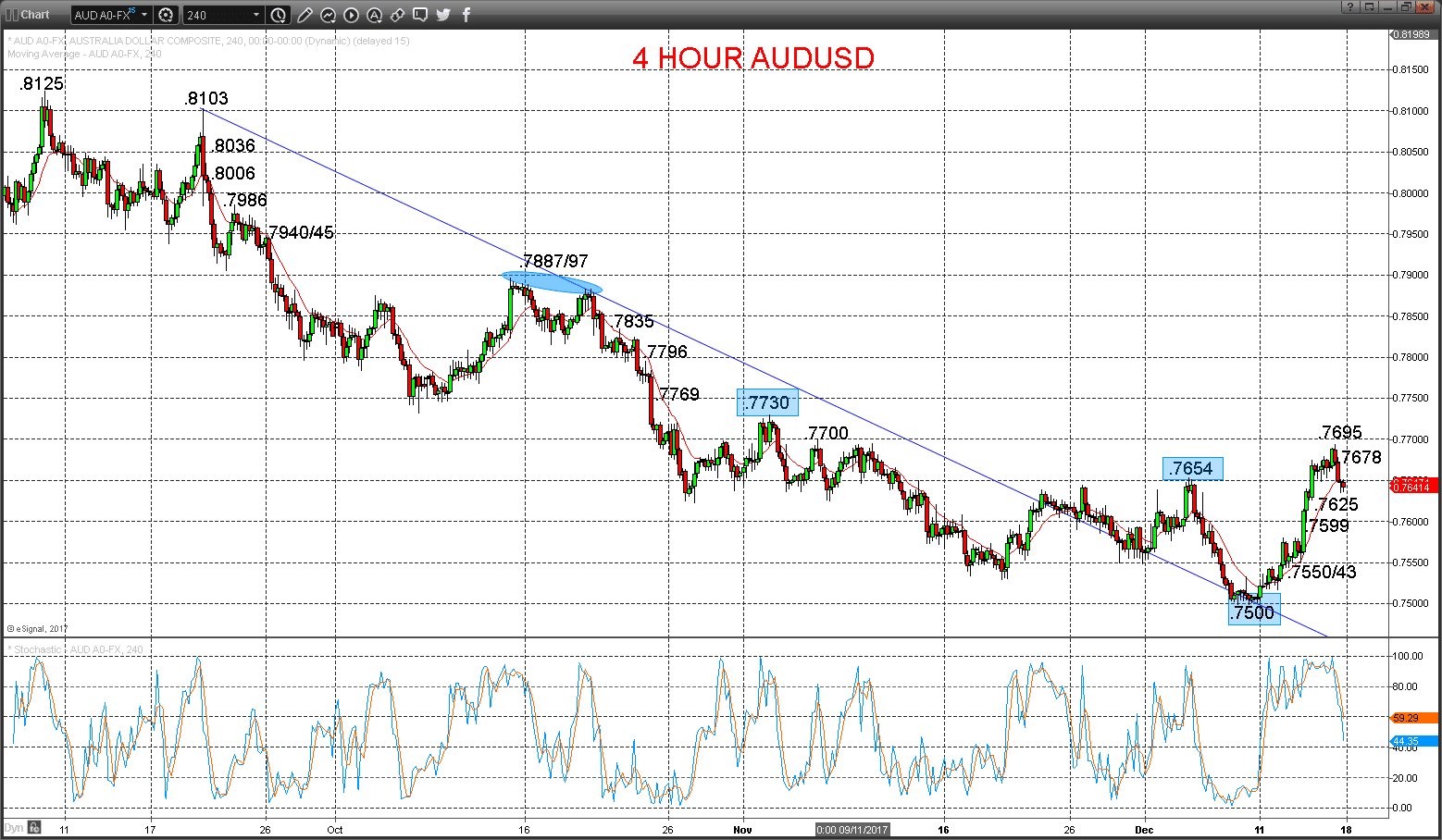1442x840 pixels.
Task: Click the 0.78000 price axis label
Action: tap(1411, 357)
